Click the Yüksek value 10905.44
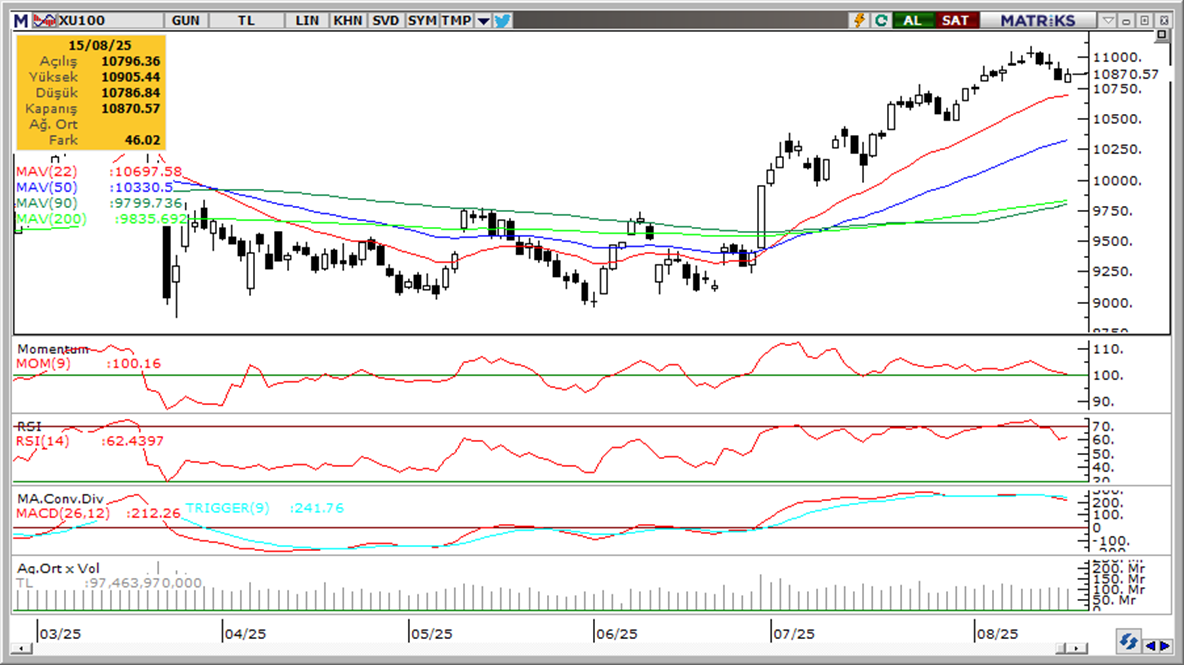 [x=131, y=77]
